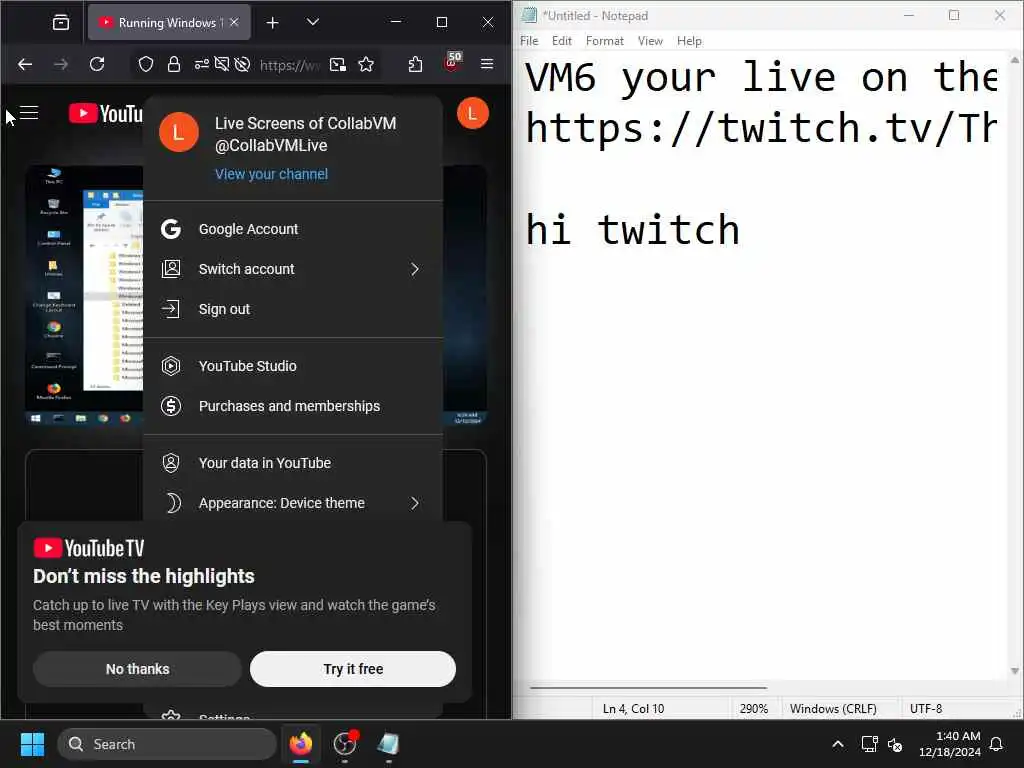Open Notepad File menu

[529, 40]
